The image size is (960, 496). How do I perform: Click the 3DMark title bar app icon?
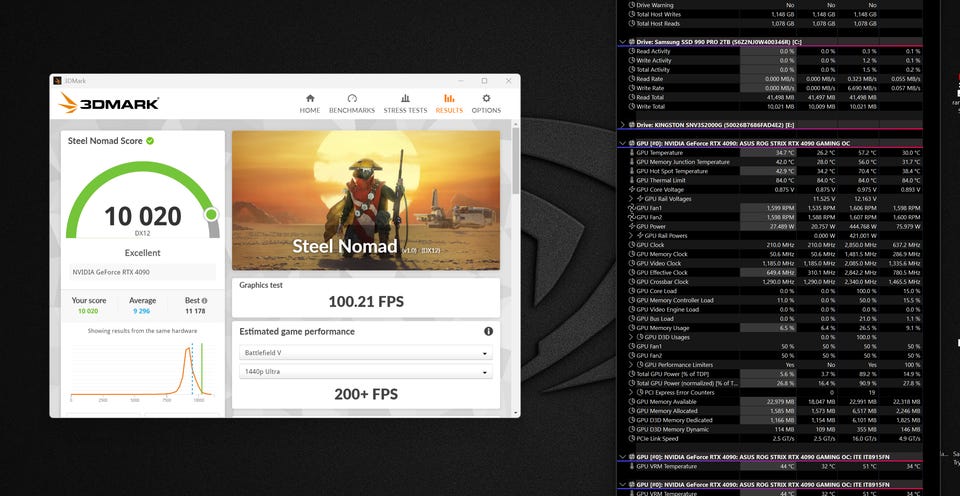click(58, 81)
